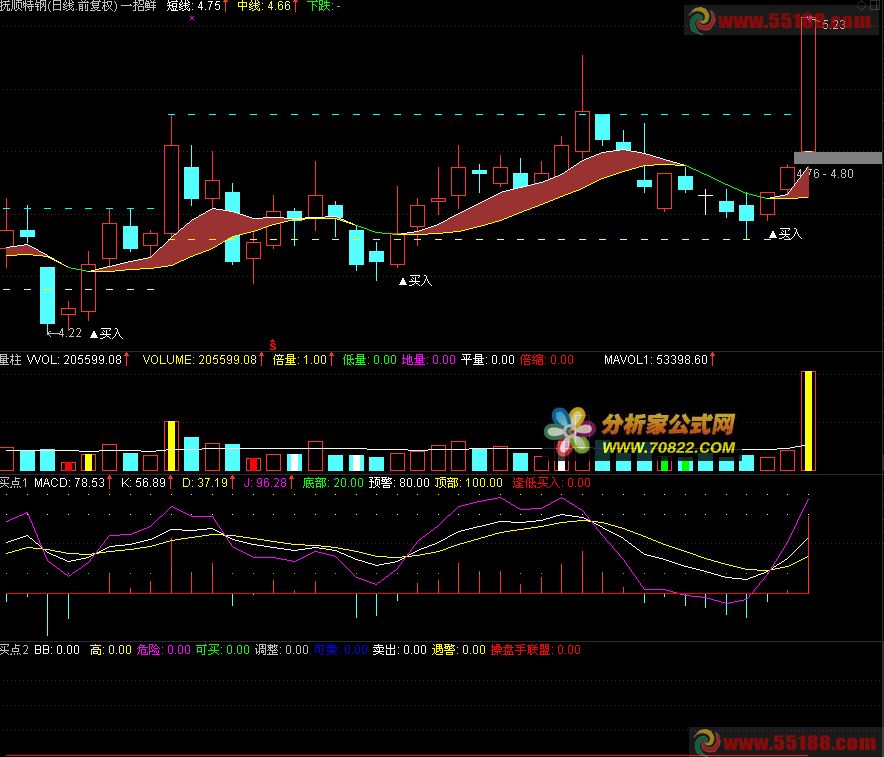Click the ▲买入 buy marker beside the 4.22 low
This screenshot has height=757, width=884.
pos(106,334)
